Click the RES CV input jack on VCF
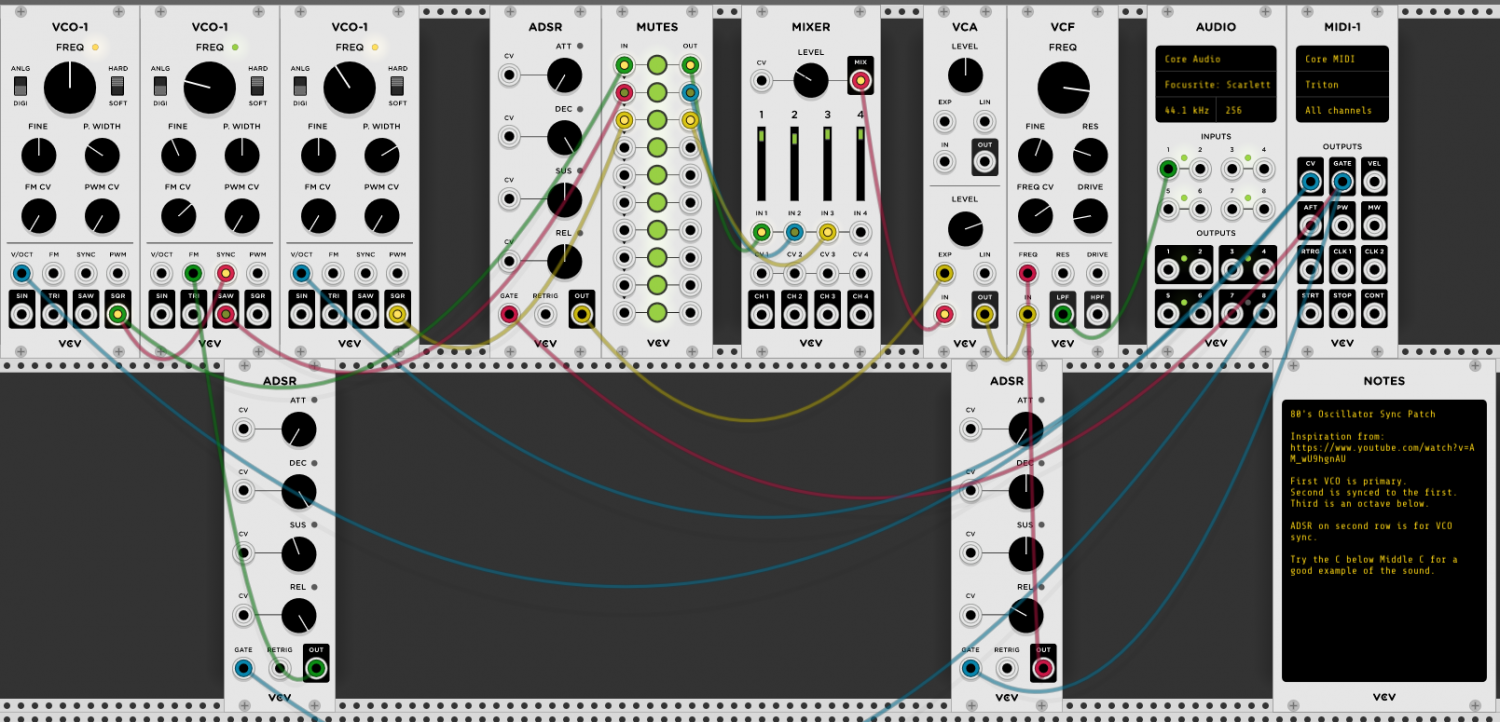Viewport: 1500px width, 722px height. coord(1063,273)
